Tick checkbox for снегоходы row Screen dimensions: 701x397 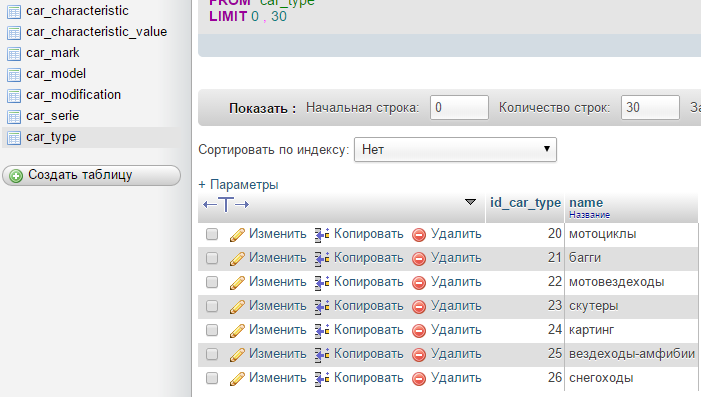pyautogui.click(x=212, y=378)
